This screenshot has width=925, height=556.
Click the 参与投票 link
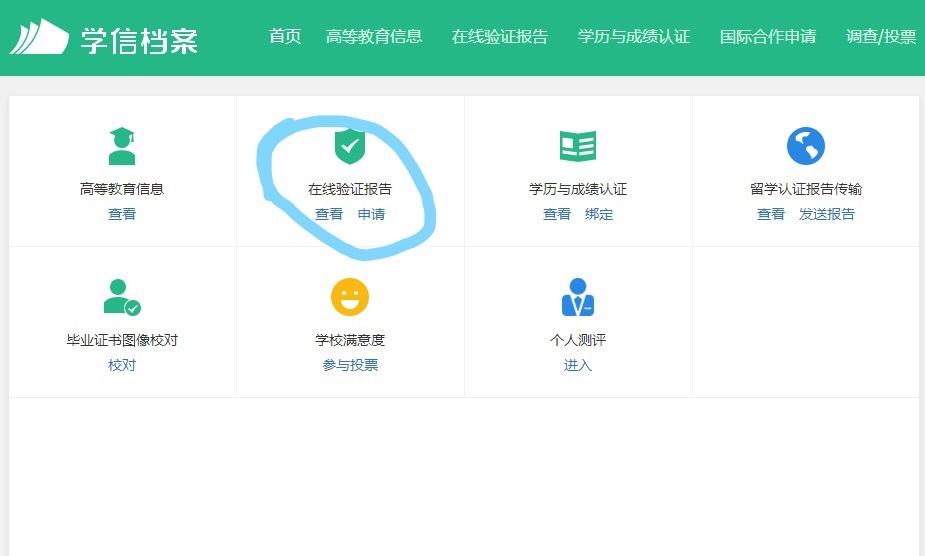coord(350,365)
